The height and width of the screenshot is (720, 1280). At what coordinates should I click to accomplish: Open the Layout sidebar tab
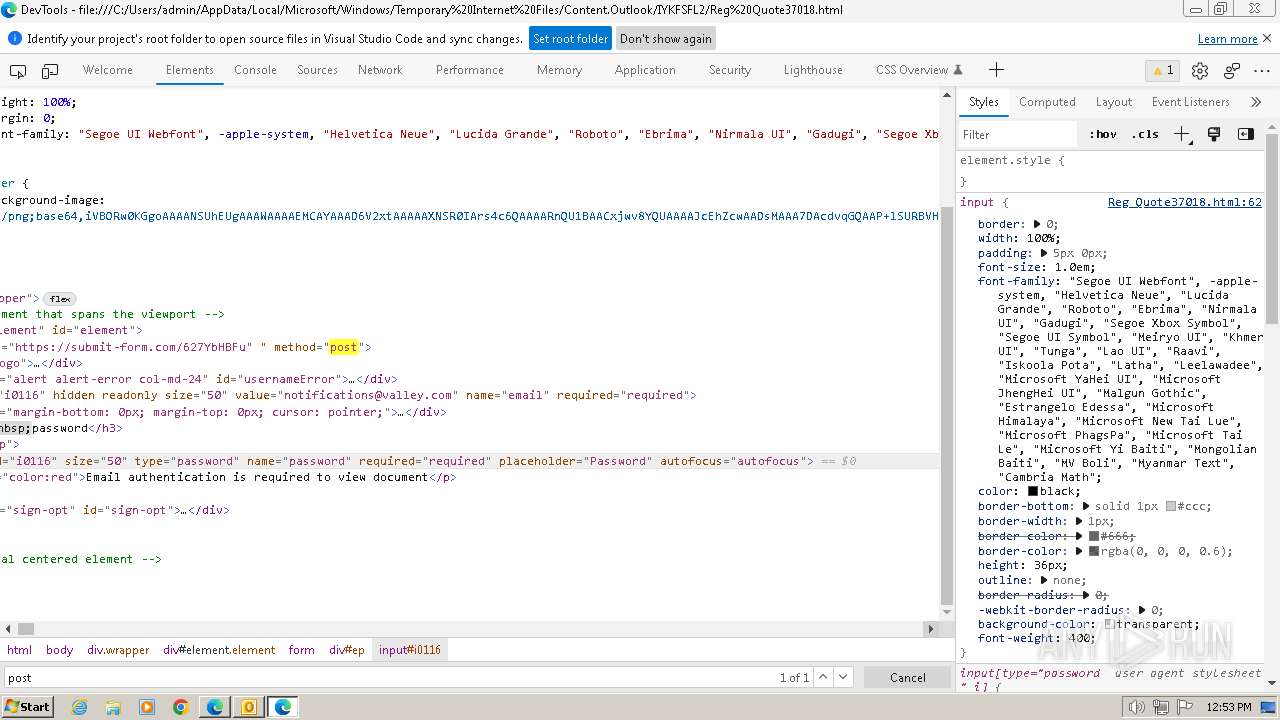tap(1113, 102)
